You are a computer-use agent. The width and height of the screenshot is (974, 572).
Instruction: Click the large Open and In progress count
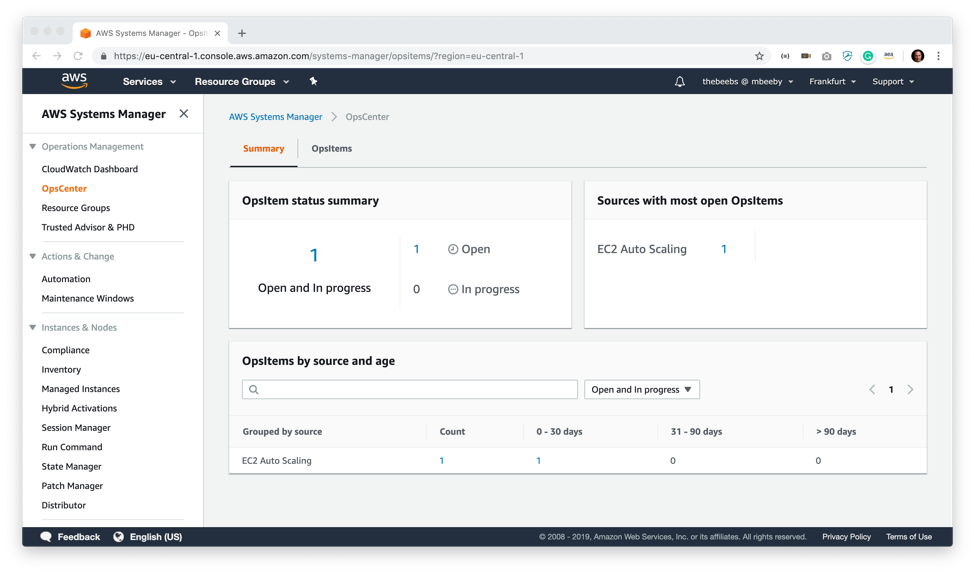314,255
